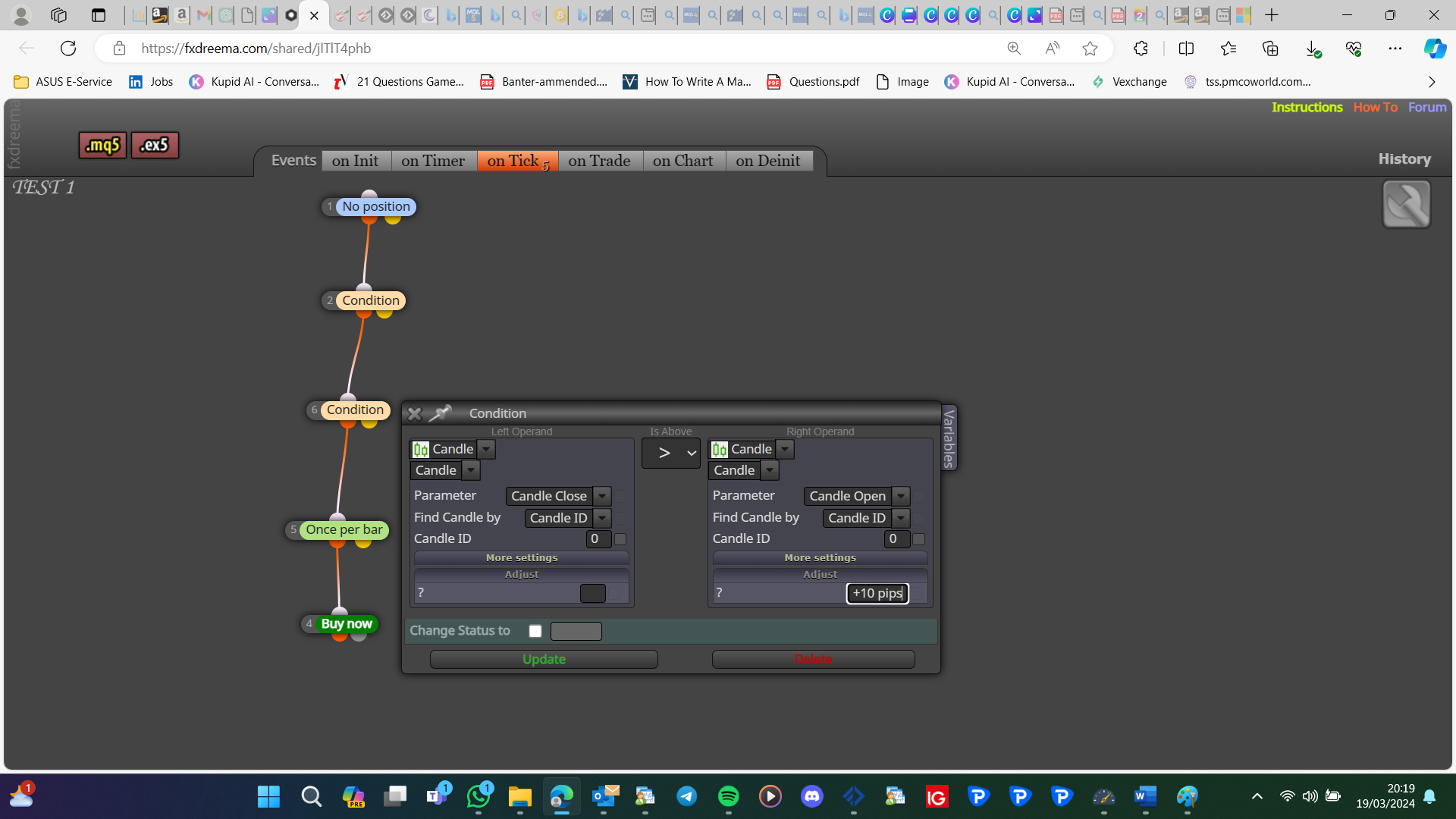The width and height of the screenshot is (1456, 819).
Task: Toggle Right Operand Find Candle by checkbox
Action: coord(920,518)
